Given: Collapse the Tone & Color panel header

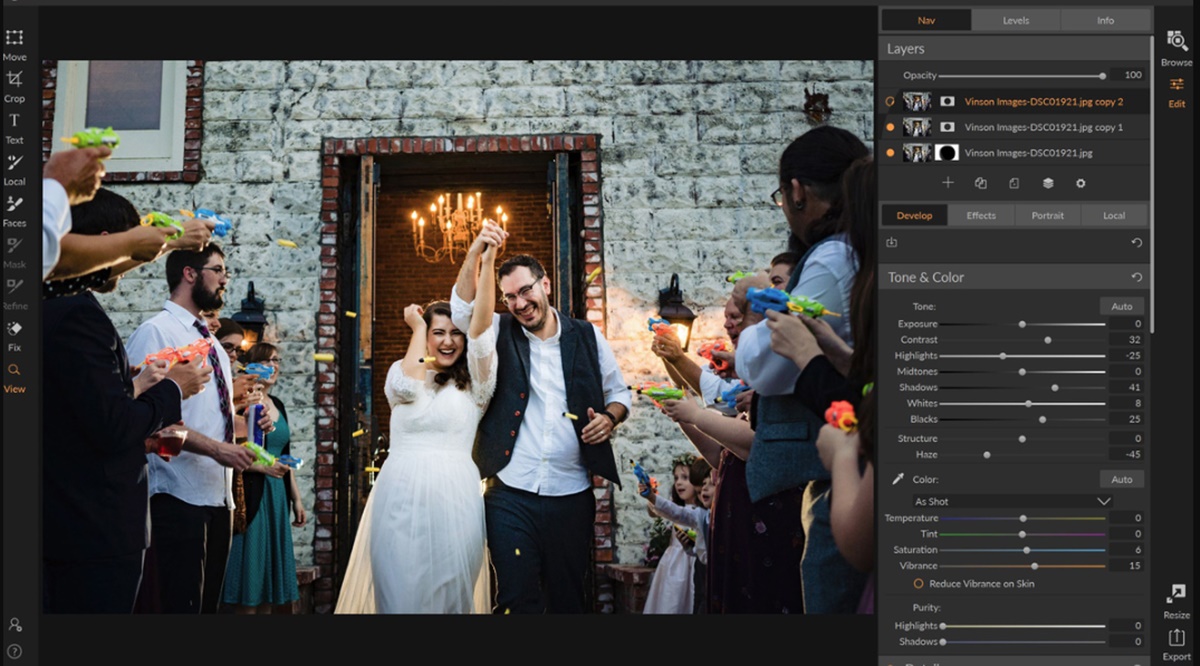Looking at the screenshot, I should pos(926,277).
